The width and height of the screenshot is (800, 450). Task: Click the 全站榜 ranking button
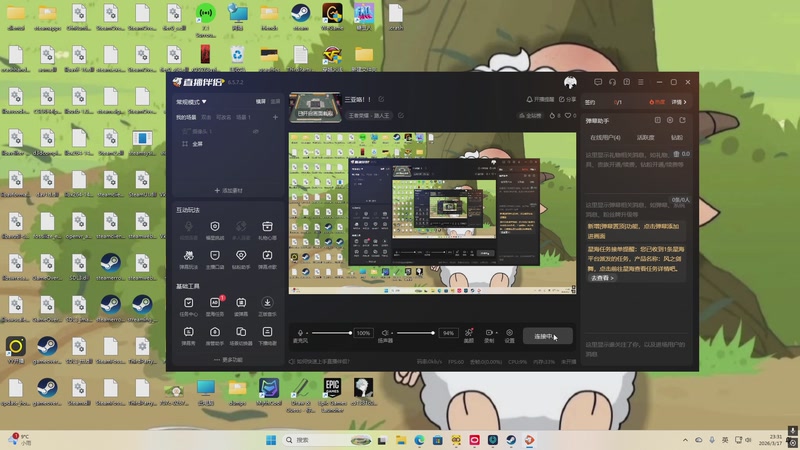click(x=530, y=116)
